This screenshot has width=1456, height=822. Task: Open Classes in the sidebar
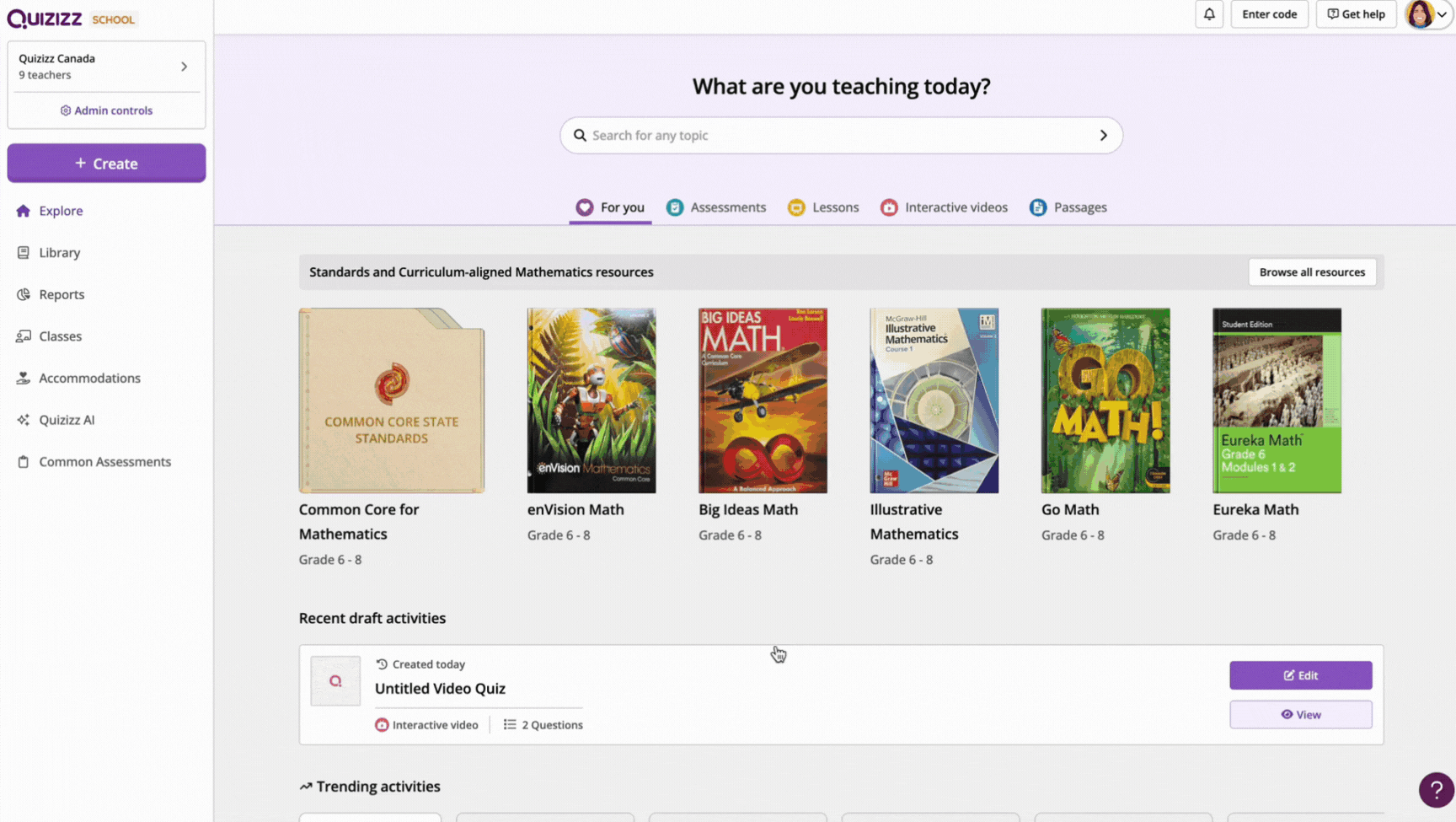(60, 336)
